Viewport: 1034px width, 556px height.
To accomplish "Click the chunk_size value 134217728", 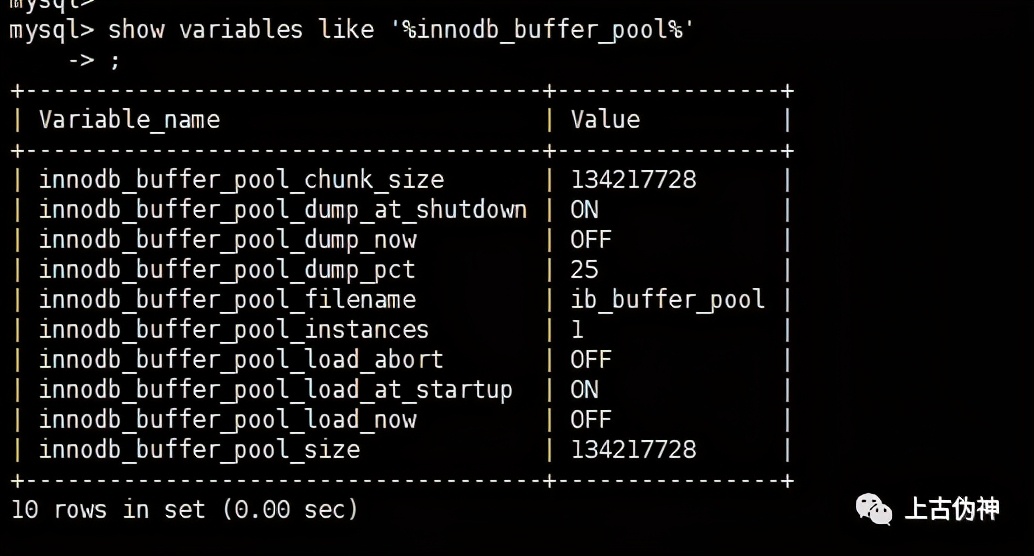I will [634, 179].
